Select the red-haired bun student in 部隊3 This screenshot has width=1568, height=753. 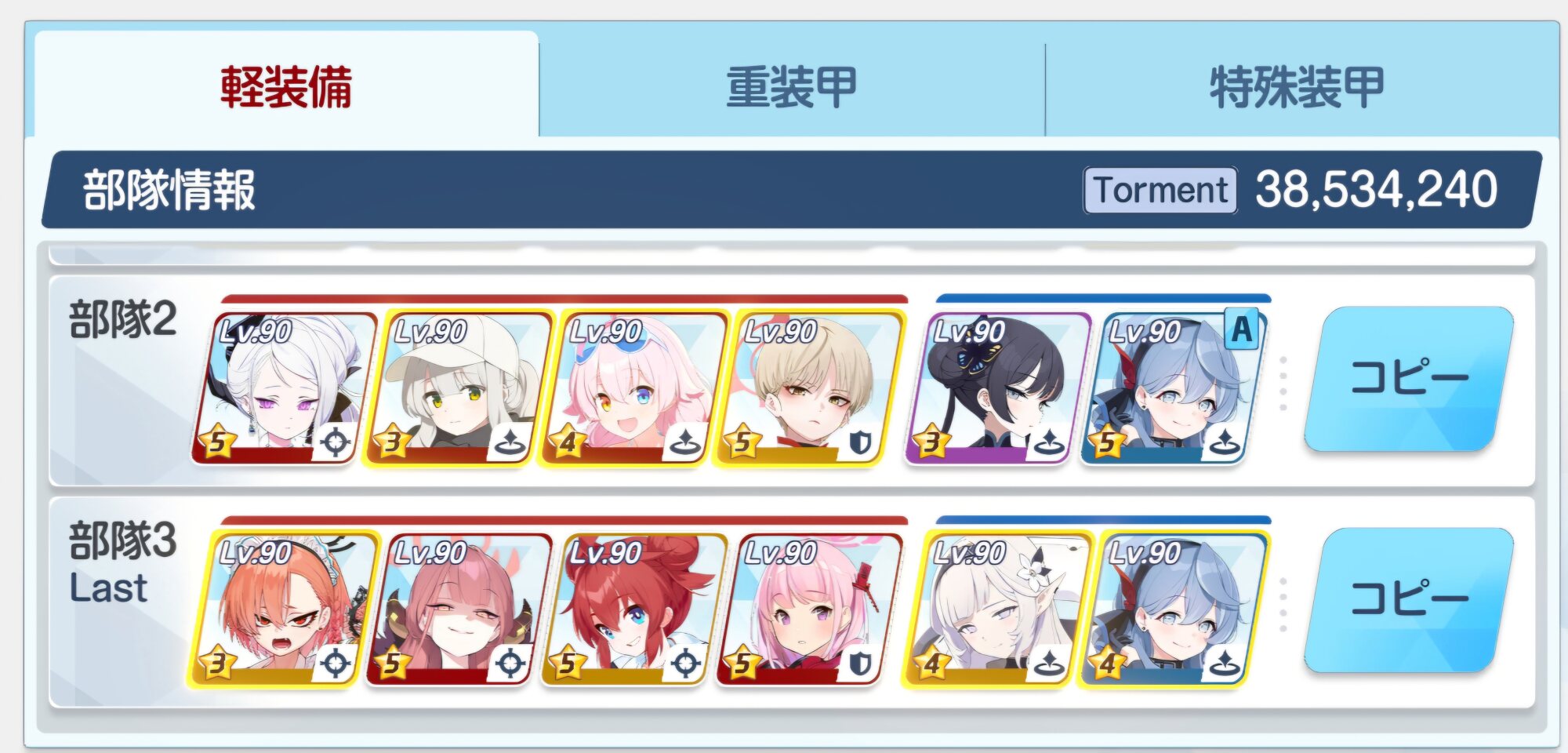(634, 609)
